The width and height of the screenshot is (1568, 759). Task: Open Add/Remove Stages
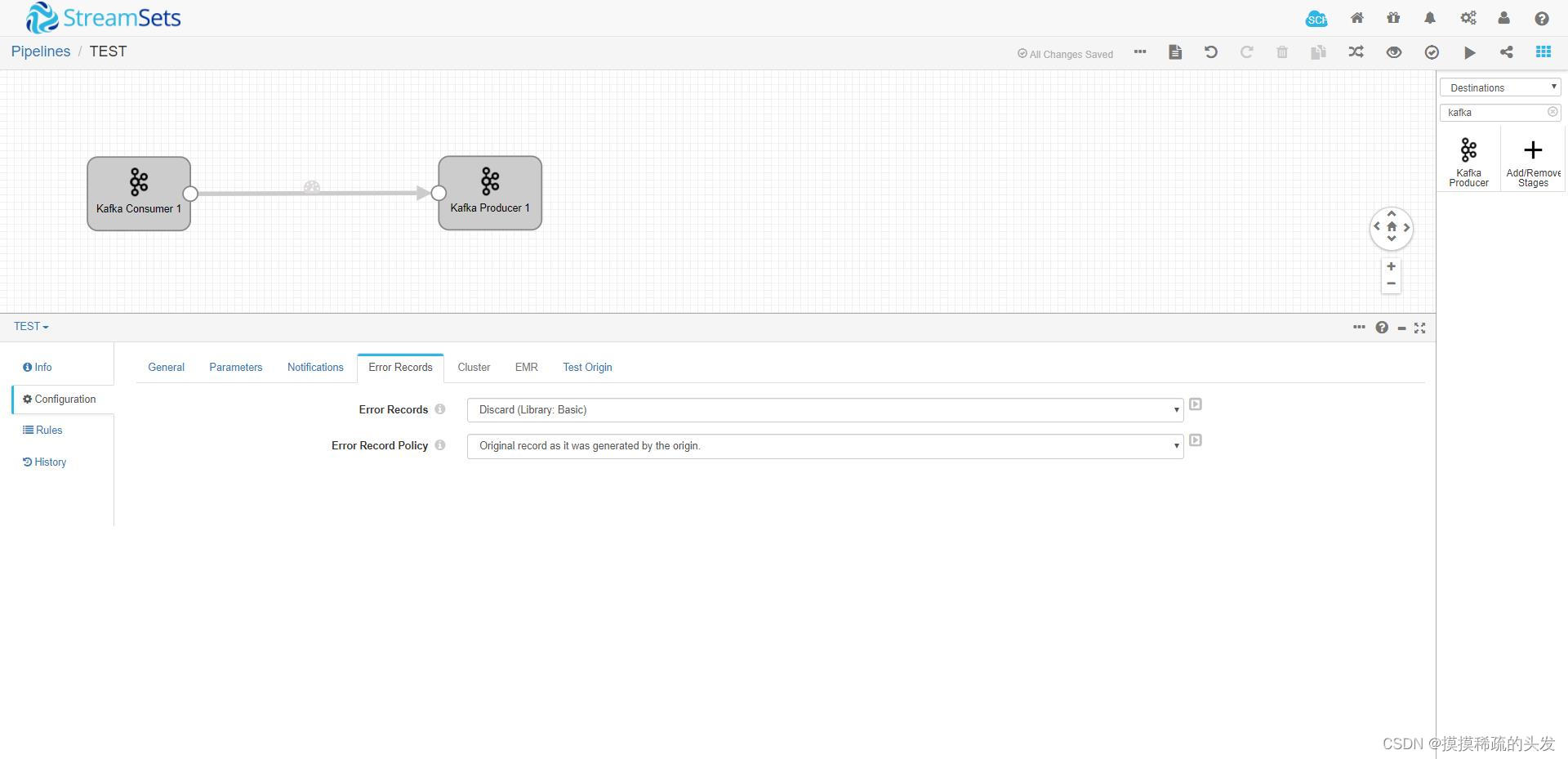[1532, 158]
